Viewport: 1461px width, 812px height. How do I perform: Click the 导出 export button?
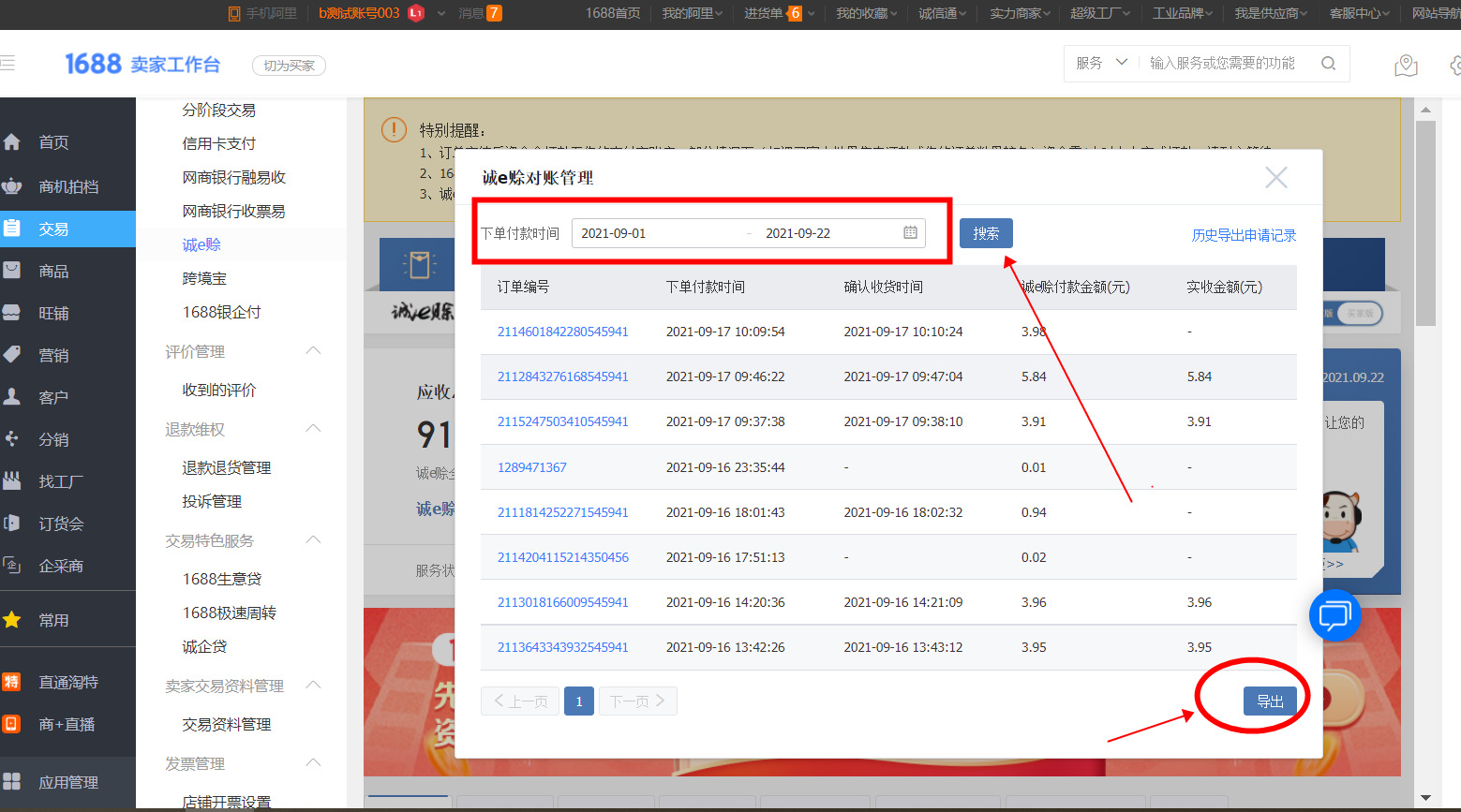[1270, 701]
